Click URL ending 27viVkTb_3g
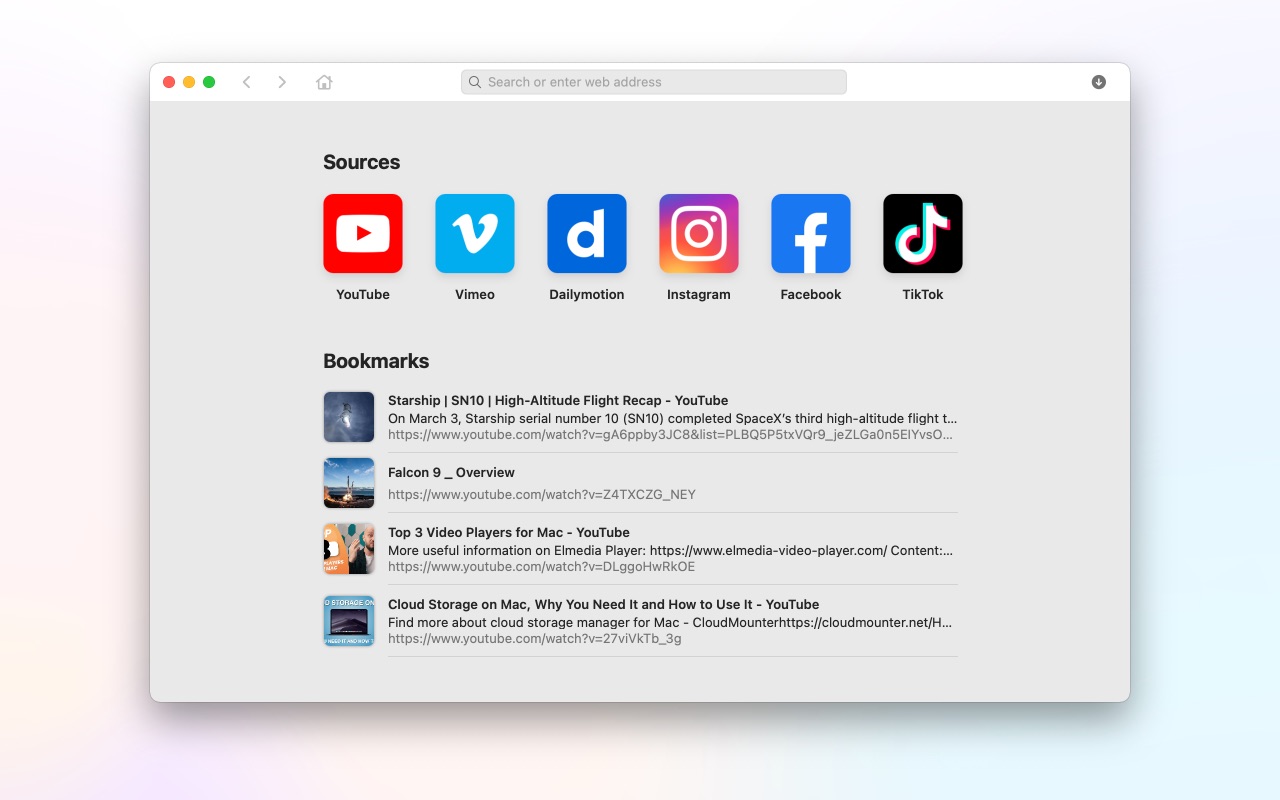This screenshot has width=1280, height=800. coord(535,638)
